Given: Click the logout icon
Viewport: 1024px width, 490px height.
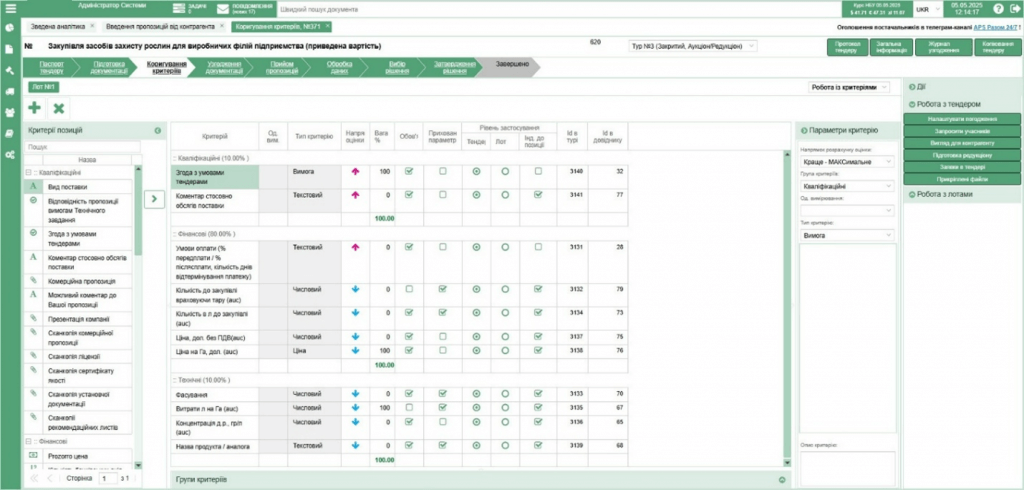Looking at the screenshot, I should tap(1014, 9).
